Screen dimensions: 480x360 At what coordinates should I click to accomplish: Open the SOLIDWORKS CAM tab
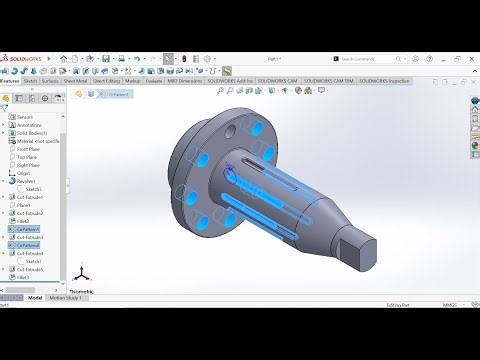click(x=278, y=81)
